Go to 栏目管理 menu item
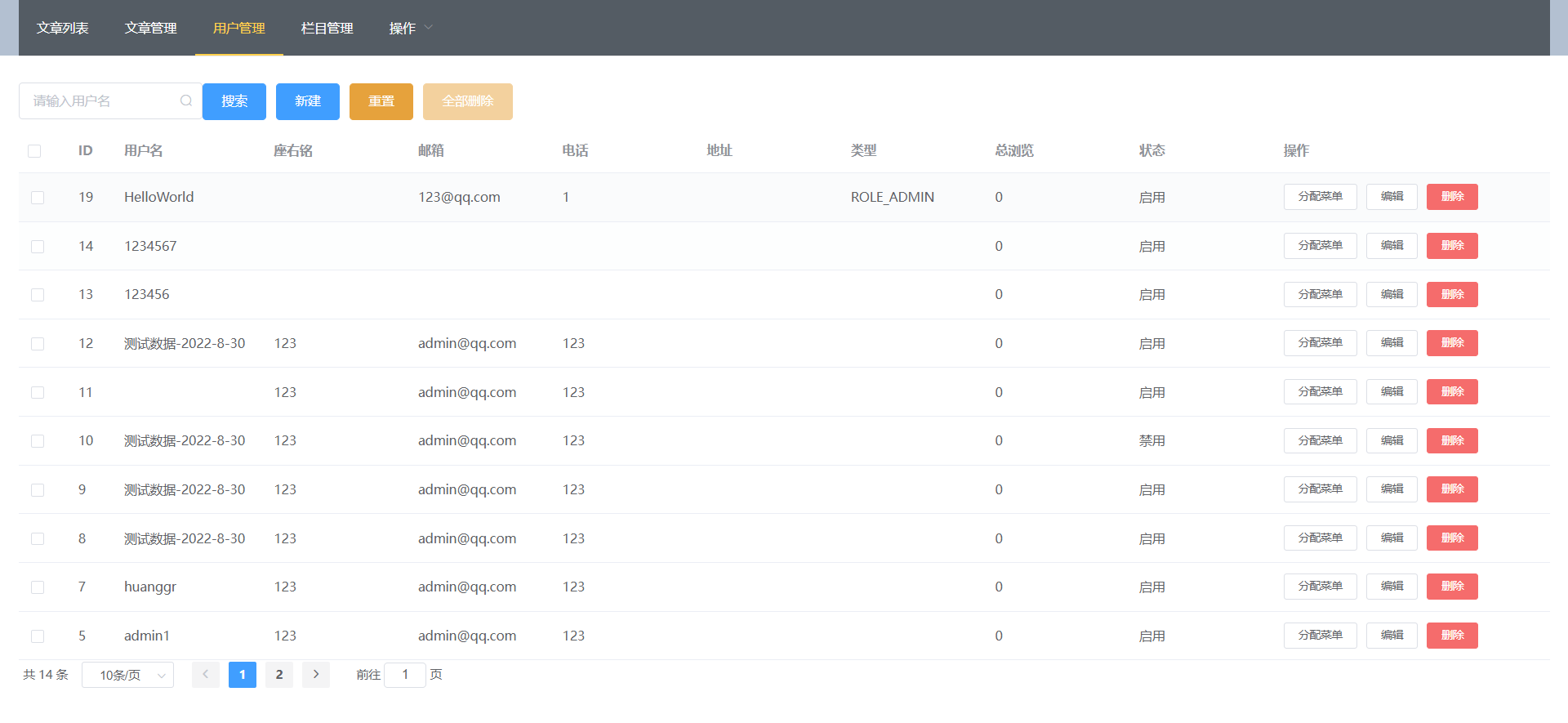This screenshot has height=723, width=1568. (327, 28)
